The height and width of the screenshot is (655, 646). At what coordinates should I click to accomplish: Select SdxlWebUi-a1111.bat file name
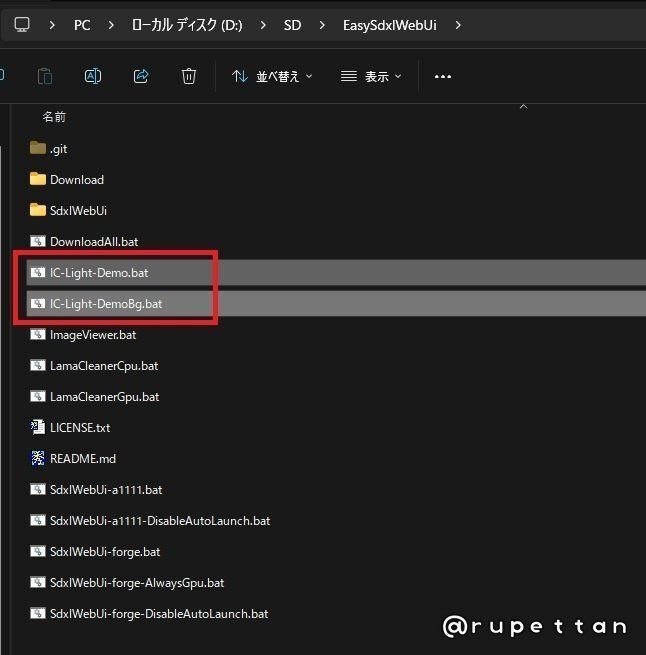click(x=106, y=489)
